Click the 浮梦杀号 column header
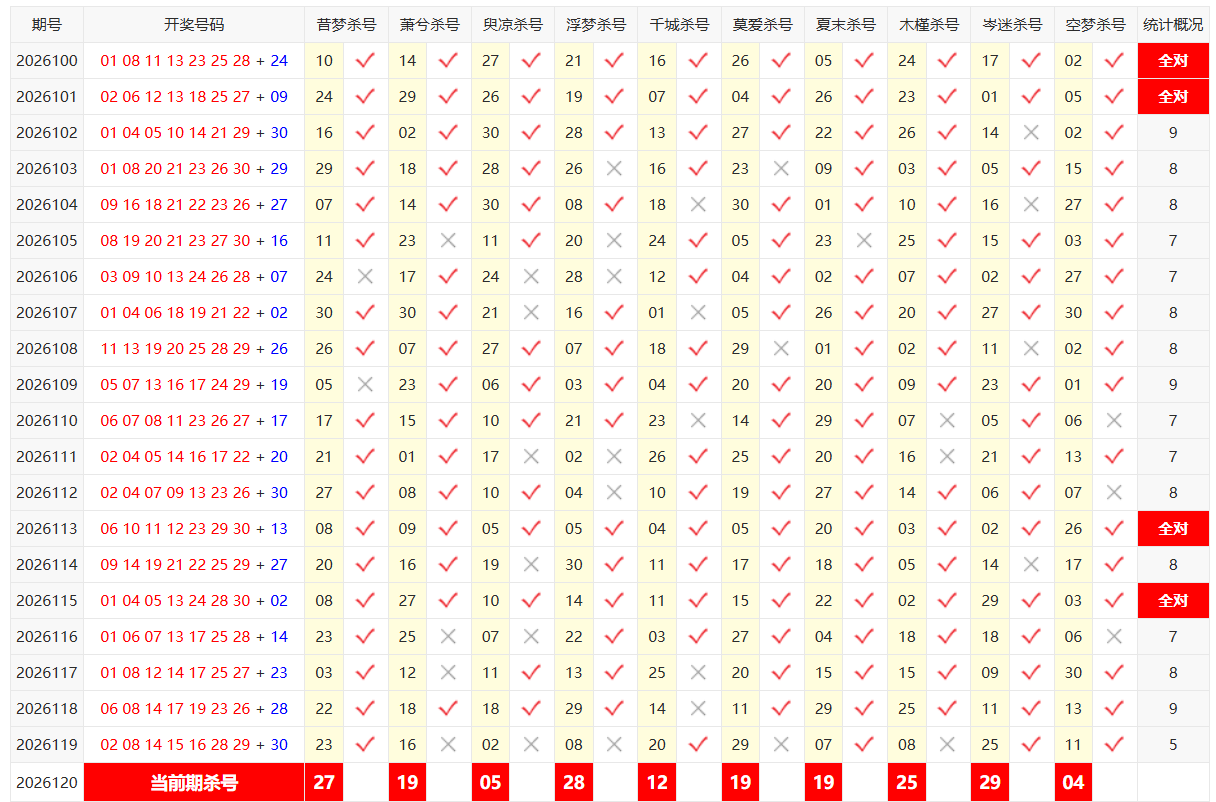 [595, 25]
